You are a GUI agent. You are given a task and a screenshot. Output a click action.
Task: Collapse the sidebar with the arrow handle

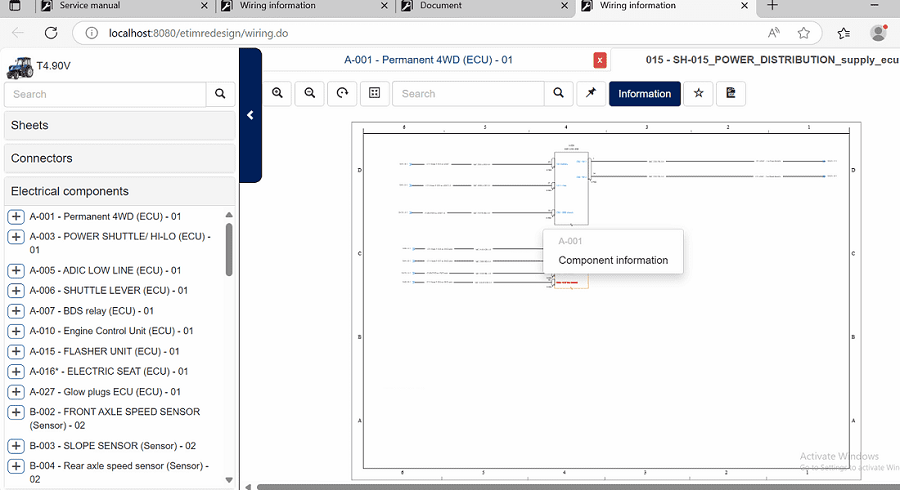point(250,115)
